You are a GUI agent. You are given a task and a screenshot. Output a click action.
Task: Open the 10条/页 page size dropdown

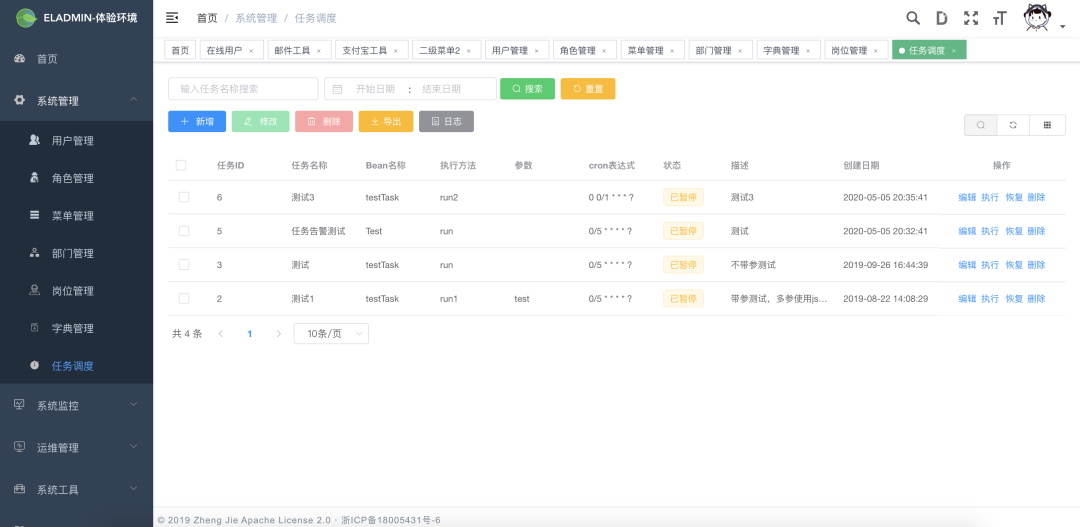331,333
